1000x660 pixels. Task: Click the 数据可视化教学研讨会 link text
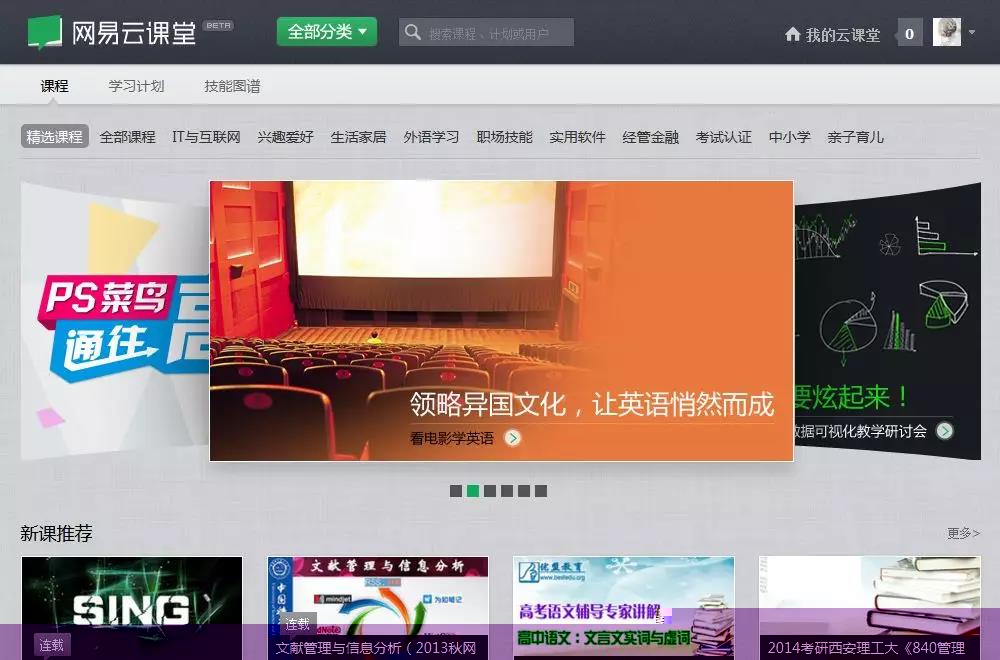click(860, 431)
